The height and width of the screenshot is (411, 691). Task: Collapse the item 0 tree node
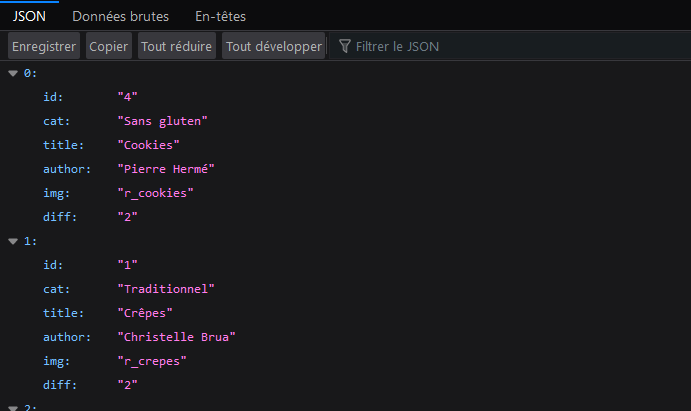(x=13, y=73)
